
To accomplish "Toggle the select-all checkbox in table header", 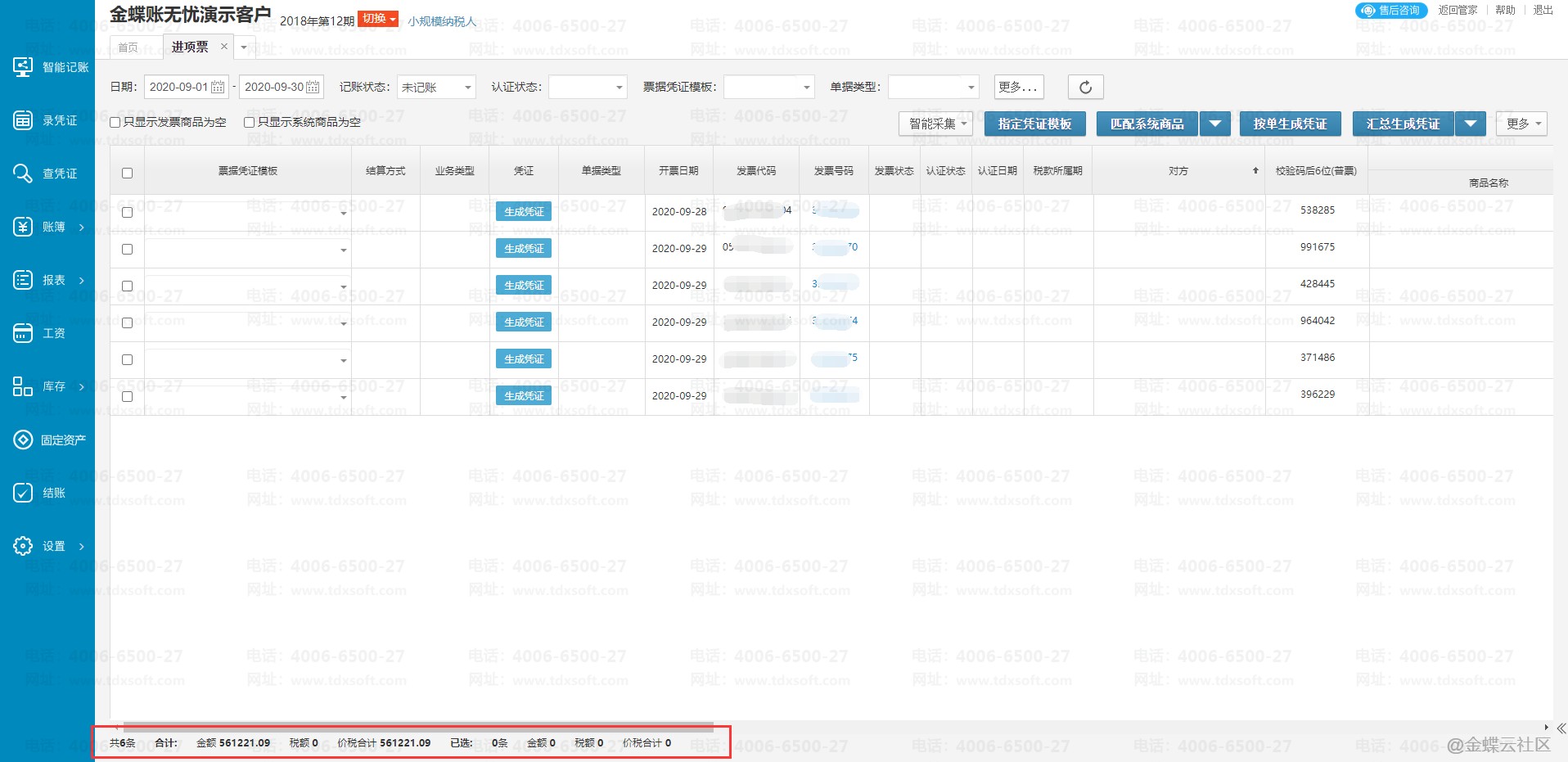I will [x=127, y=173].
